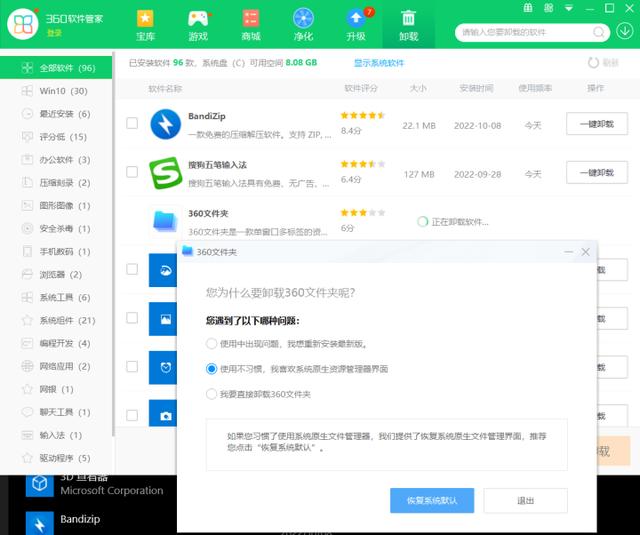
Task: Select the 聊天工具 (1) category
Action: (x=56, y=412)
